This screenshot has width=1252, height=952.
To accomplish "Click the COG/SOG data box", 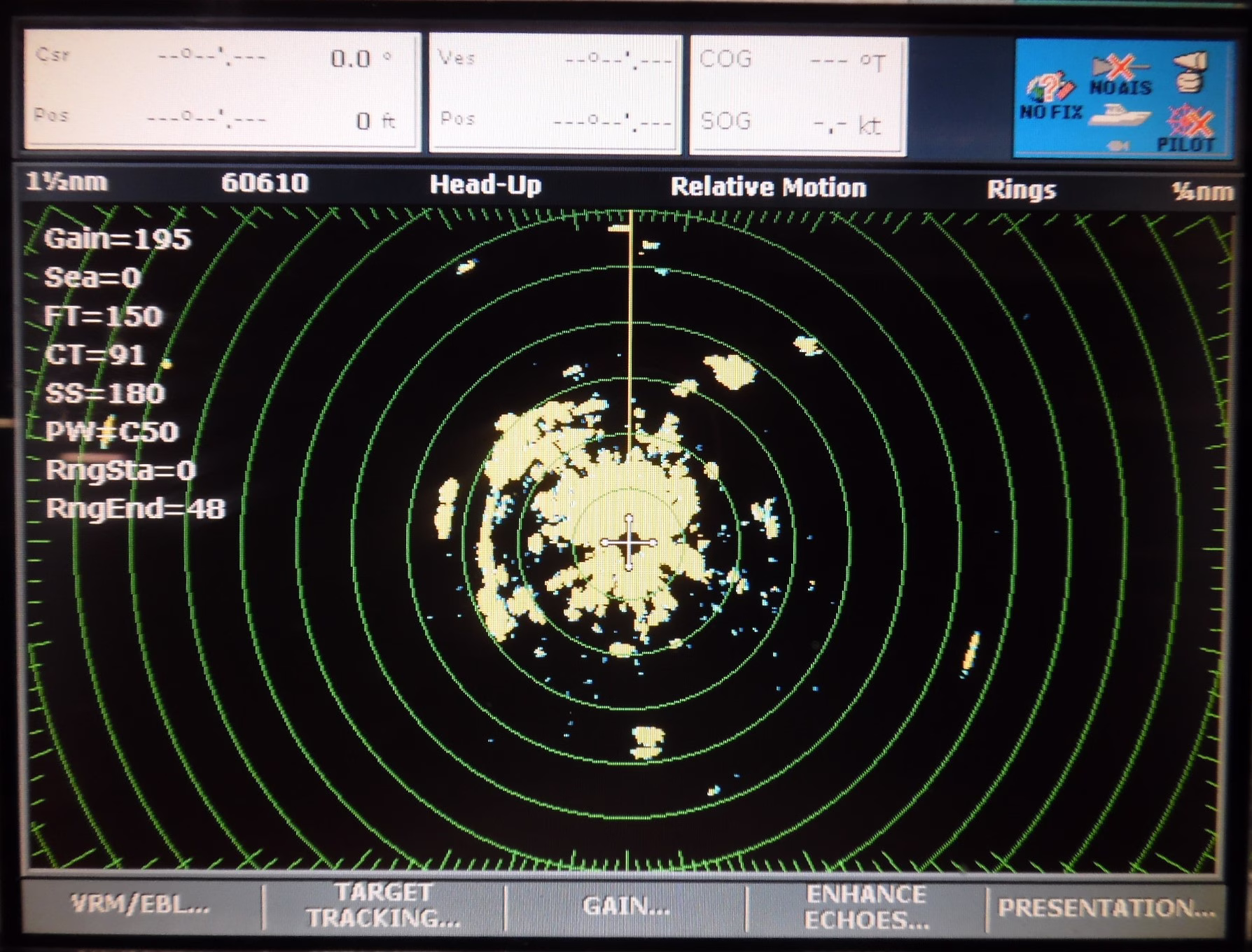I will (798, 93).
